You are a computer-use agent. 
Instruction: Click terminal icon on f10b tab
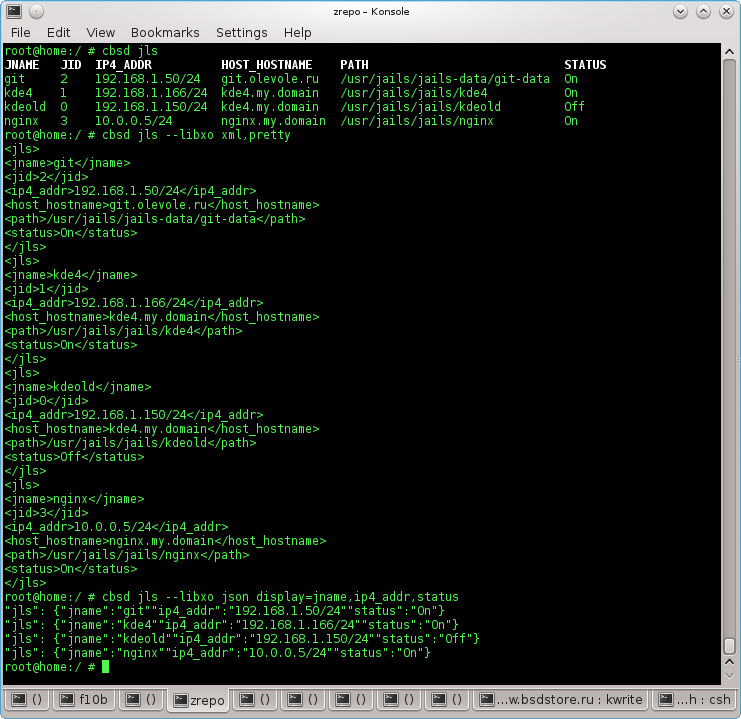(x=67, y=699)
